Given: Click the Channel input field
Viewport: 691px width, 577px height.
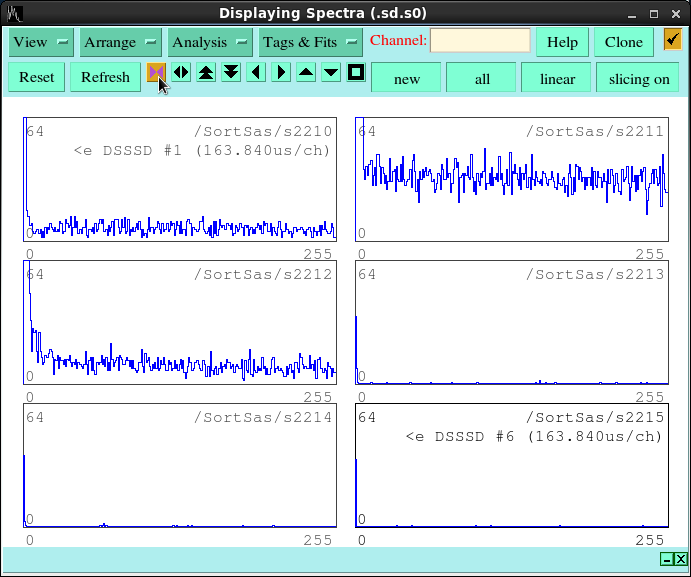Looking at the screenshot, I should 480,41.
